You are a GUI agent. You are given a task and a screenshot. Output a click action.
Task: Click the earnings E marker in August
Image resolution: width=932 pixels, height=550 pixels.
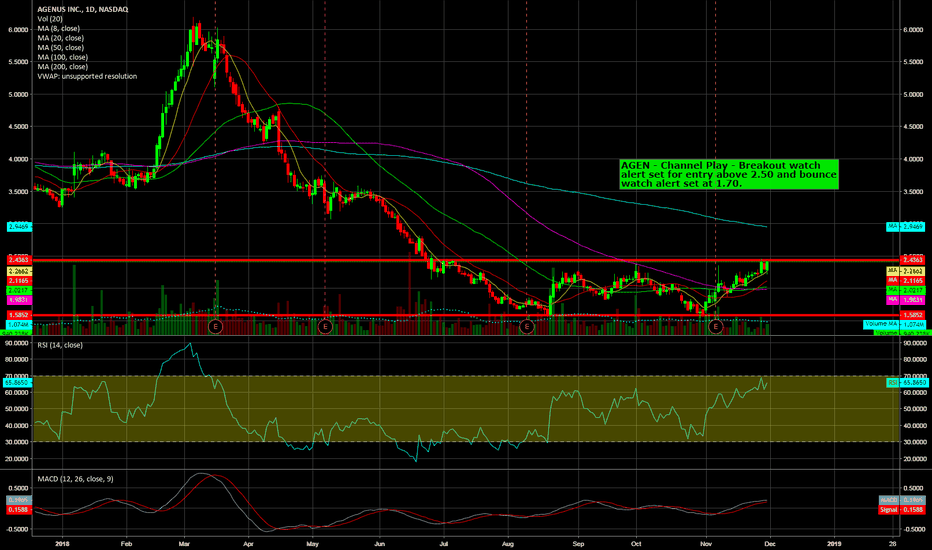527,326
